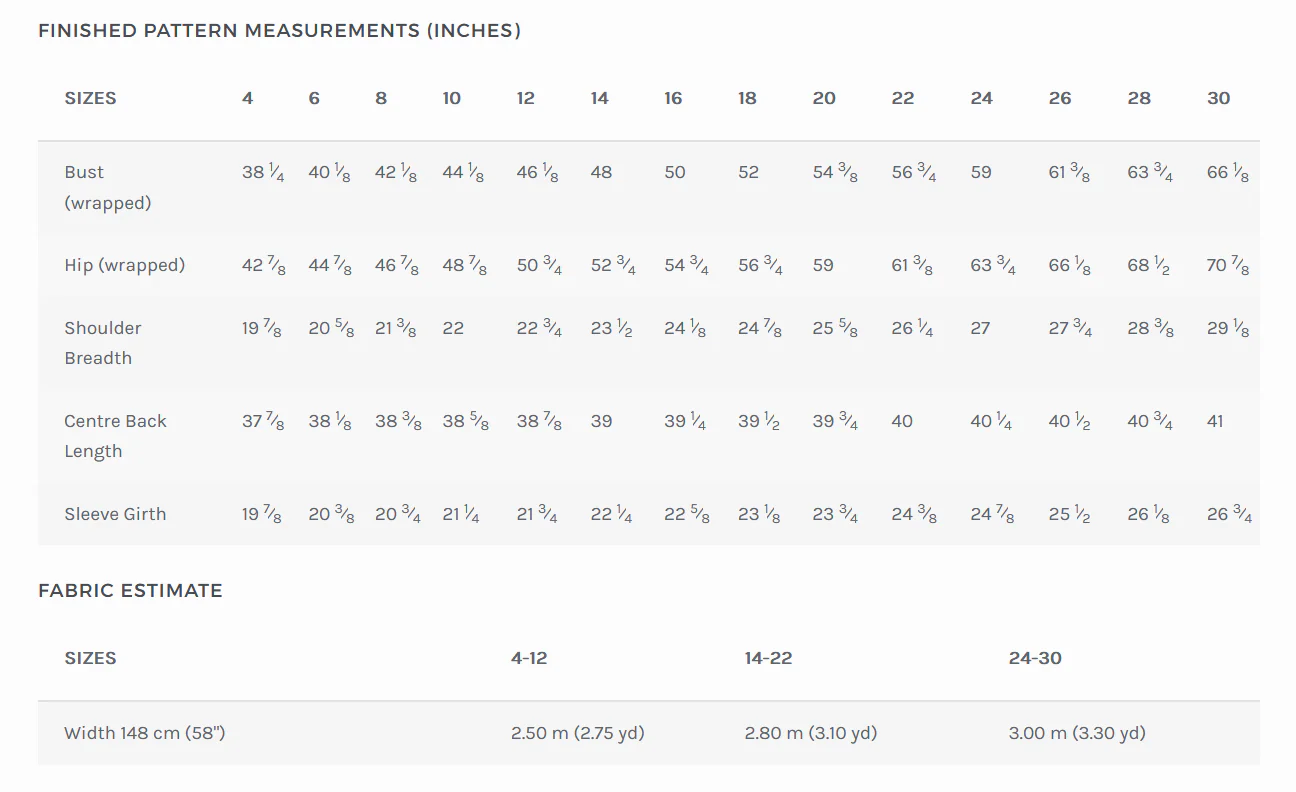
Task: Select the Shoulder Breadth row label
Action: (103, 343)
